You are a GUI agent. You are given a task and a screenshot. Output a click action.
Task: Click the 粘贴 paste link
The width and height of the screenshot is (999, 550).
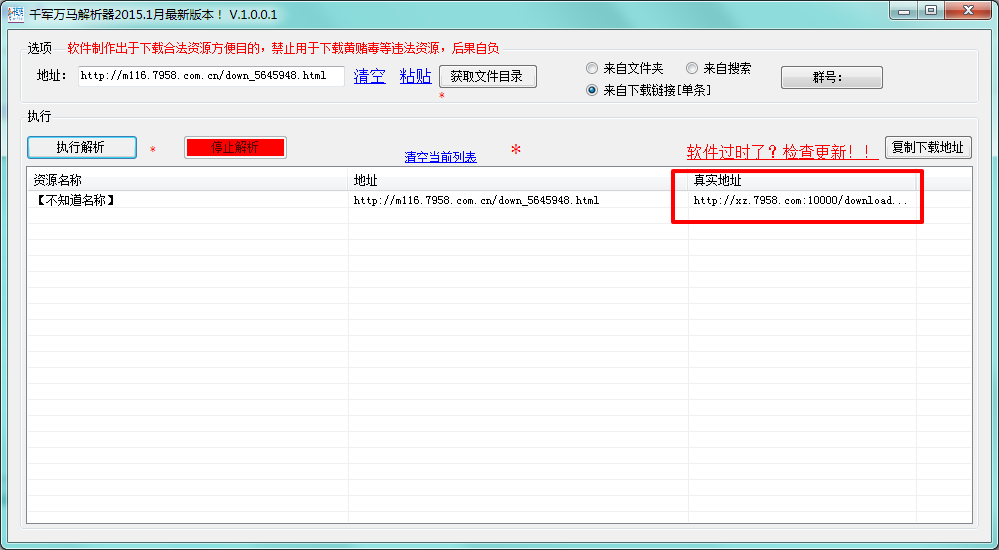click(x=415, y=76)
